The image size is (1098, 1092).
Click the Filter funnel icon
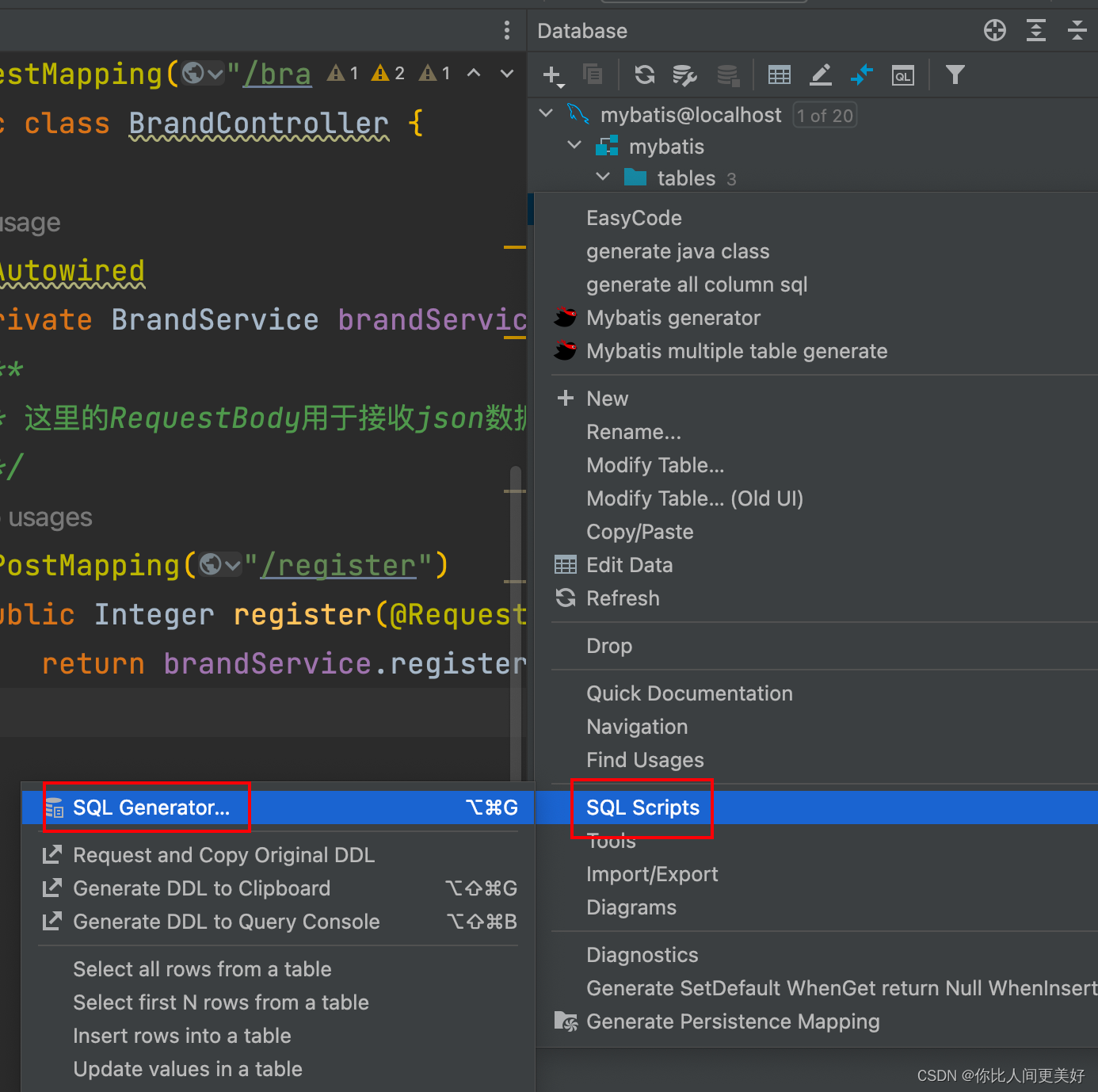click(955, 74)
